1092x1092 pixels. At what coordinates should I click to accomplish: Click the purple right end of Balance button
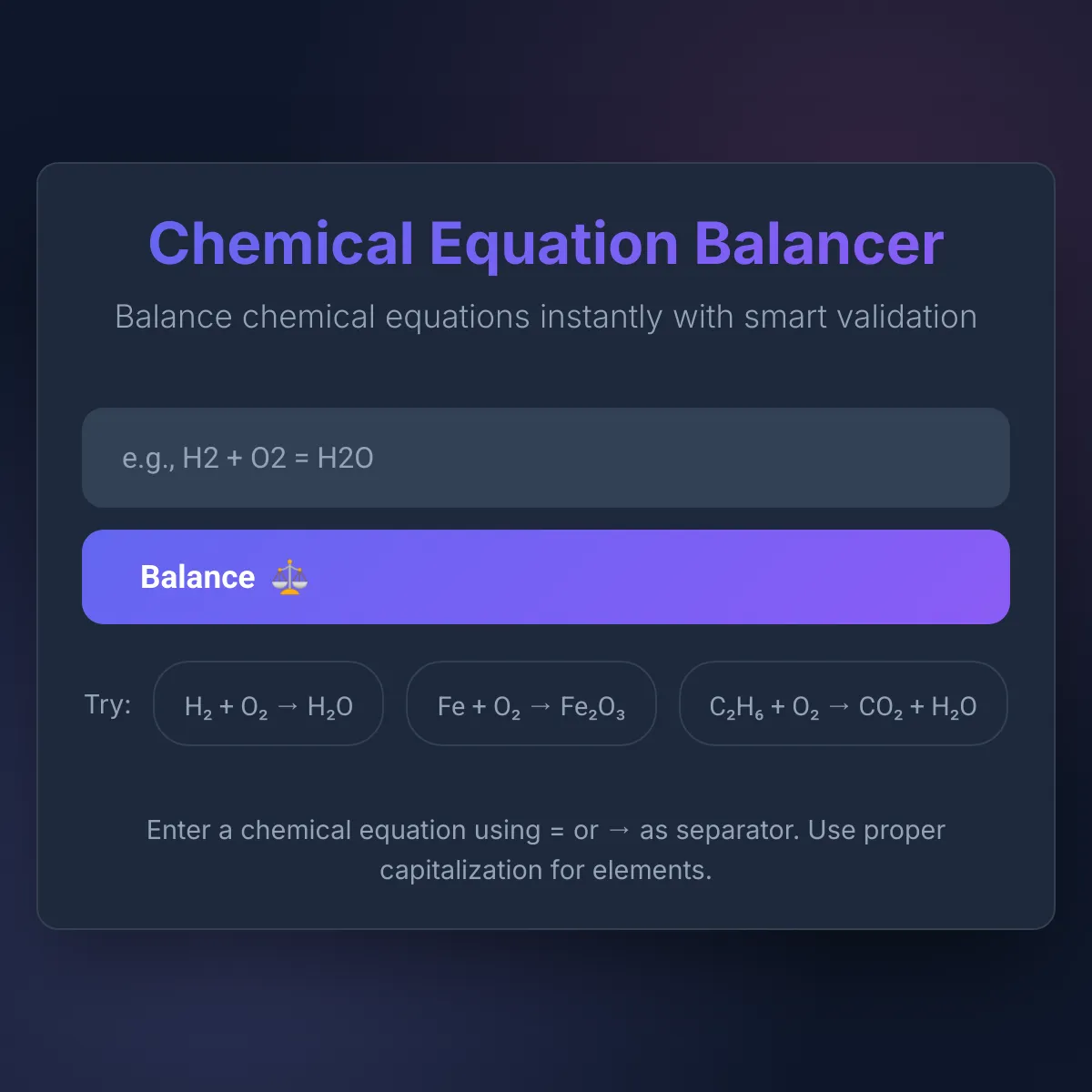tap(965, 577)
